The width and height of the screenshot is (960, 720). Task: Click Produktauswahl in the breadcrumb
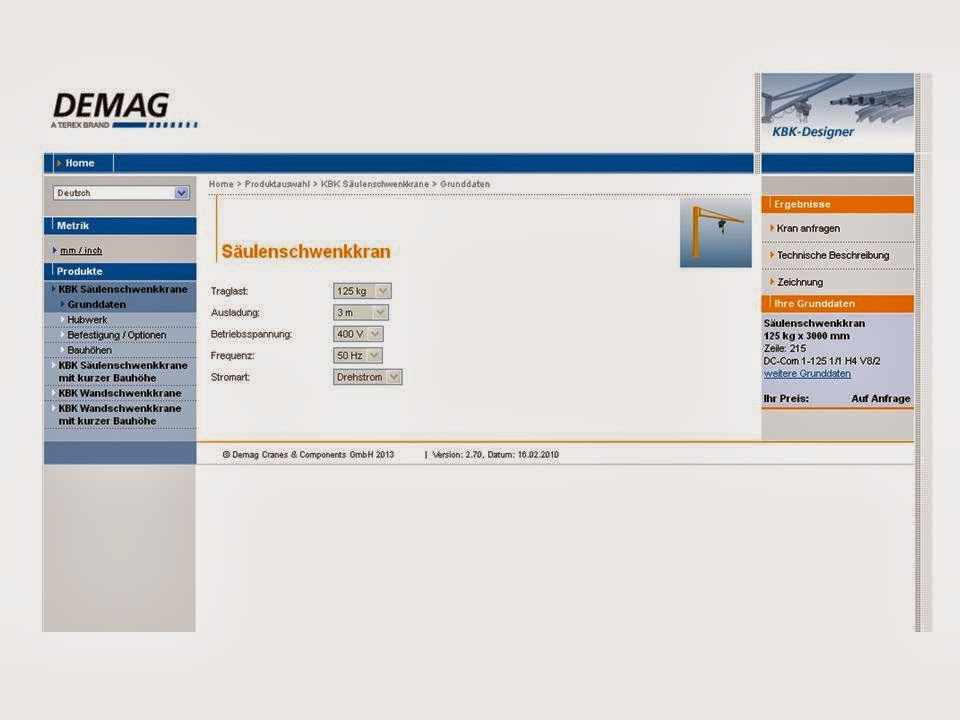[x=277, y=184]
